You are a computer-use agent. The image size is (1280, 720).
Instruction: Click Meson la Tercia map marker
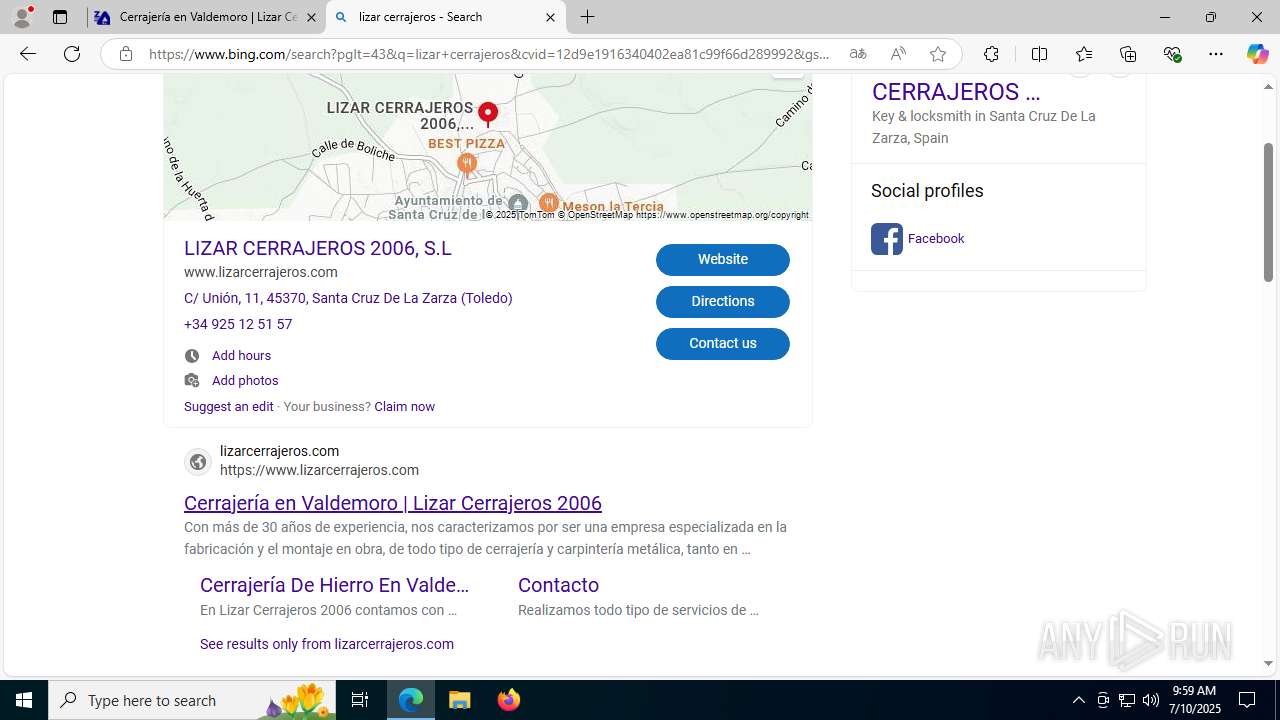pyautogui.click(x=548, y=205)
